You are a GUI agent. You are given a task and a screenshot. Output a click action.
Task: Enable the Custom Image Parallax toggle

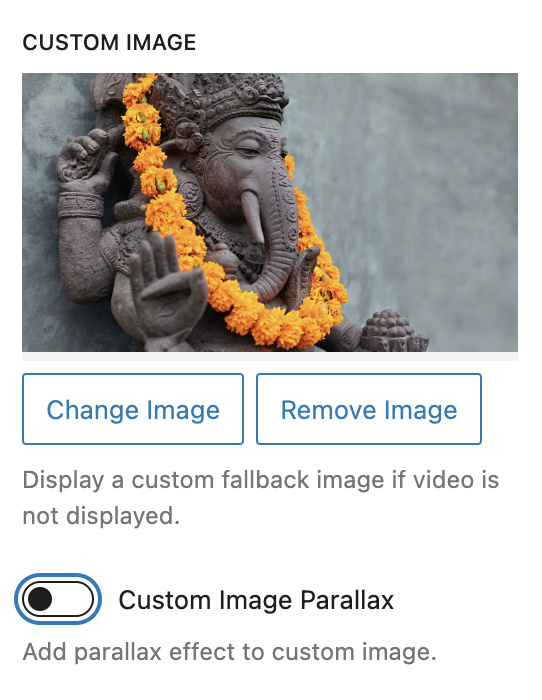pyautogui.click(x=58, y=599)
